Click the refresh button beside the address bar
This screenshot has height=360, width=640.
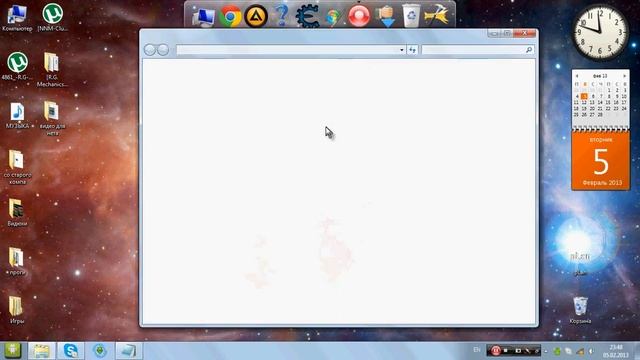[412, 50]
